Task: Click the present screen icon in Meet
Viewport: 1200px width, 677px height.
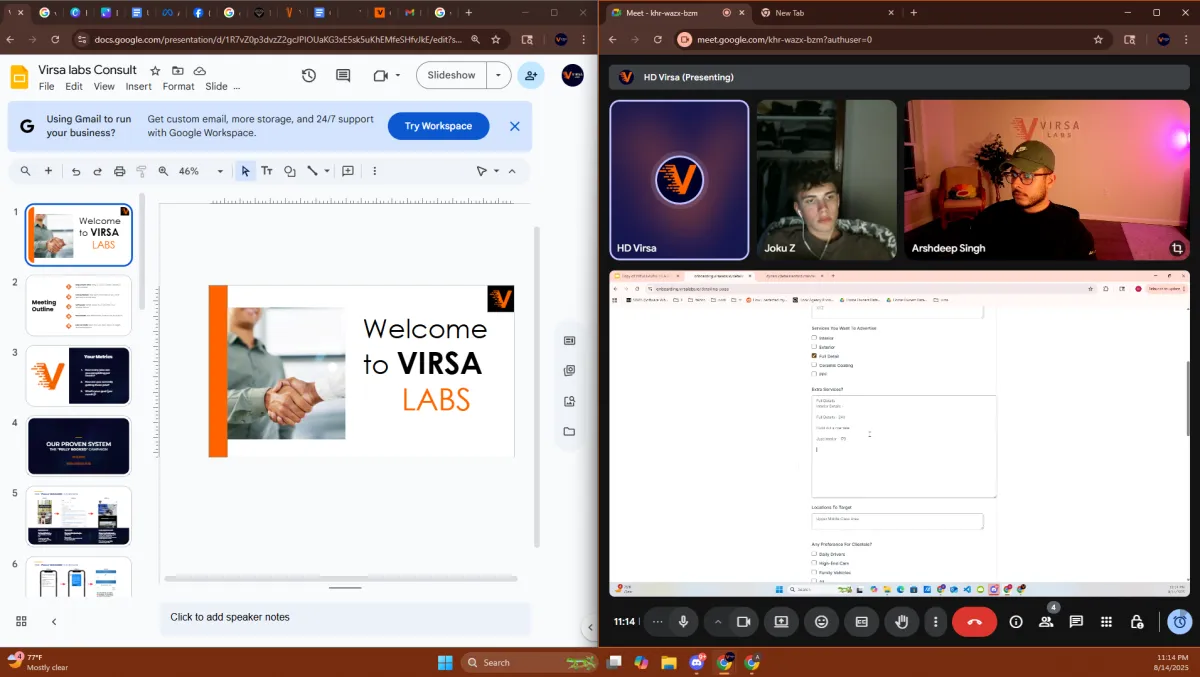Action: 781,621
